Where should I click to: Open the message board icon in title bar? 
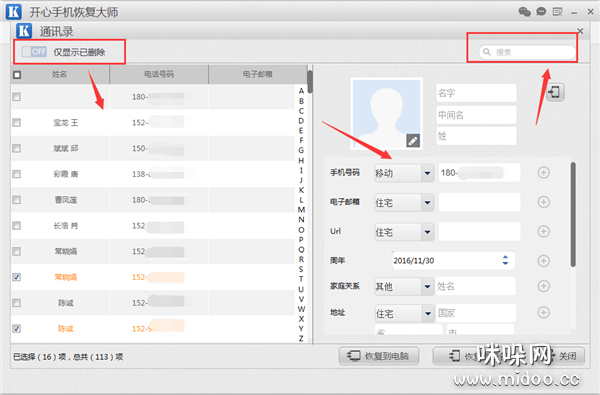pos(558,12)
